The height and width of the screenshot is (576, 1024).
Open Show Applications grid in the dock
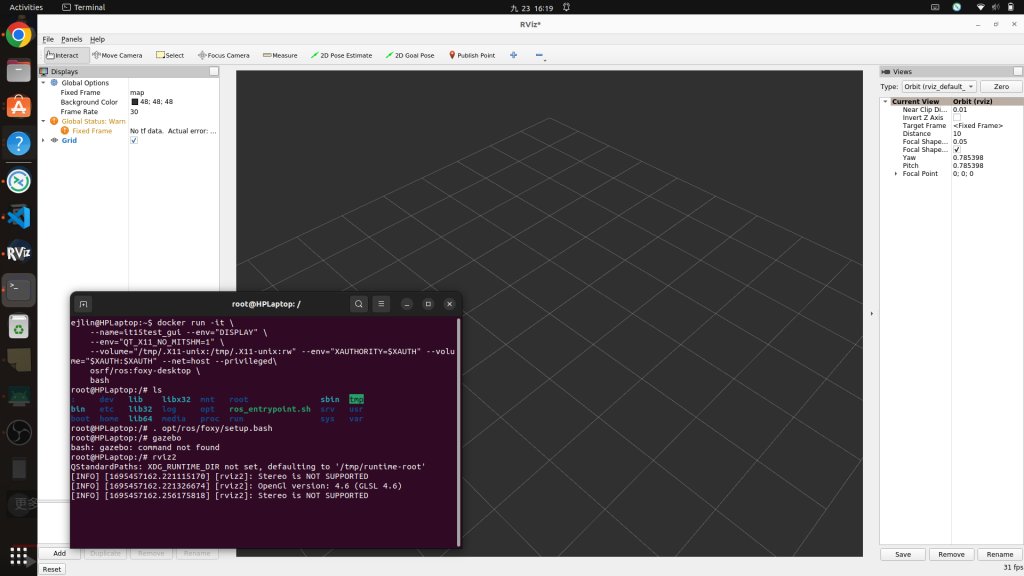point(18,556)
